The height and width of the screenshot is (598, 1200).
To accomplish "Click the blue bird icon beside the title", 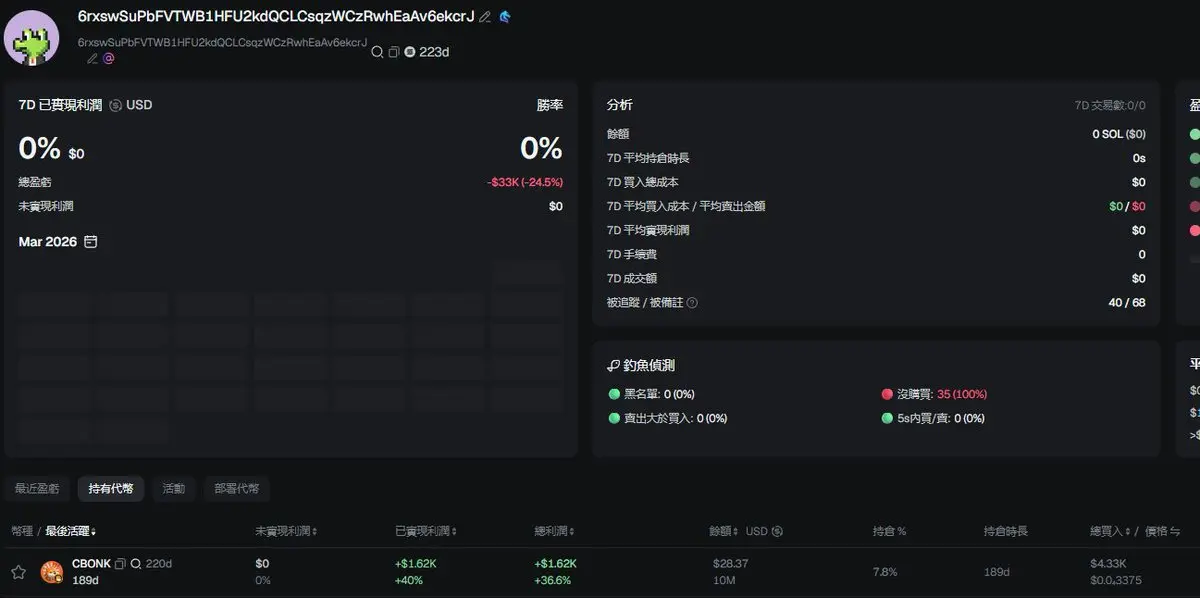I will (505, 17).
